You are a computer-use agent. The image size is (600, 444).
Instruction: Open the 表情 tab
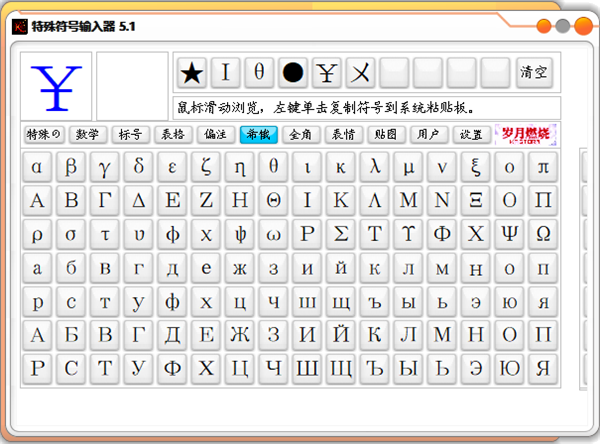[343, 134]
